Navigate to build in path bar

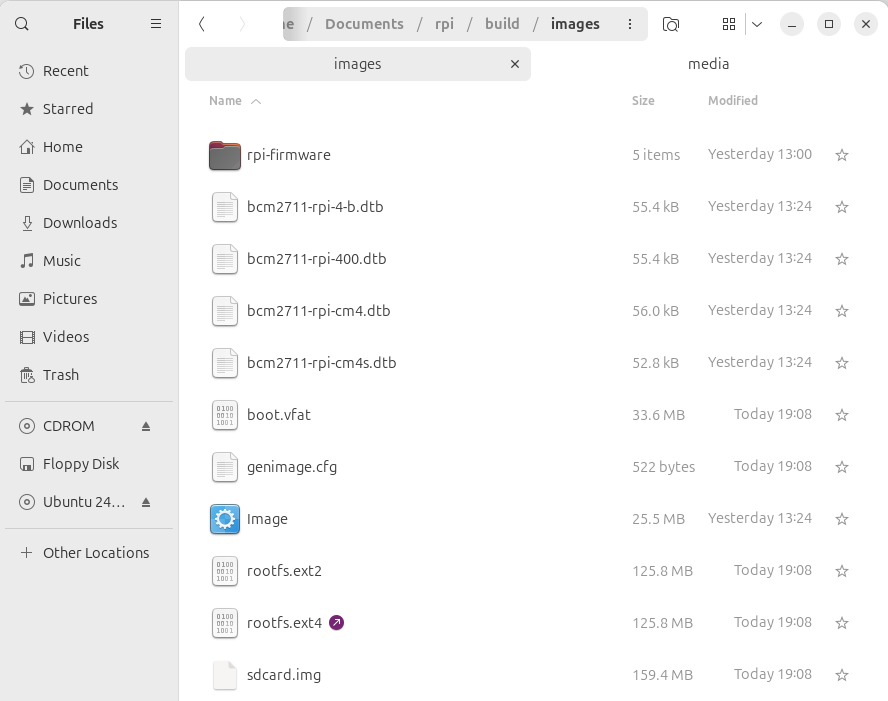coord(502,24)
